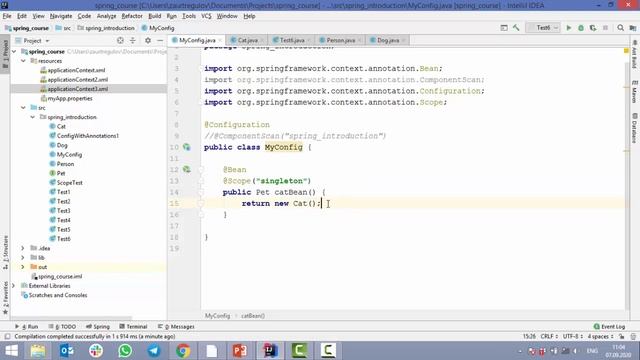Click the bean gutter icon on line 12
Image resolution: width=640 pixels, height=360 pixels.
click(187, 169)
